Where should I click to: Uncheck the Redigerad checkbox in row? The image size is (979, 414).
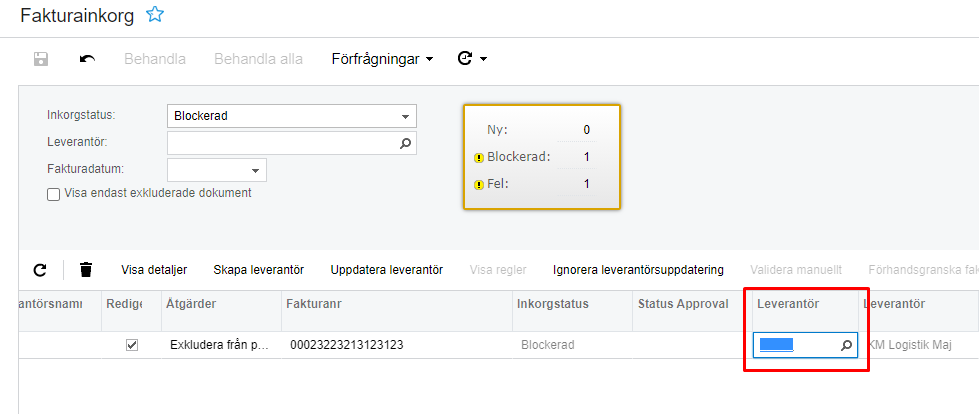tap(132, 345)
